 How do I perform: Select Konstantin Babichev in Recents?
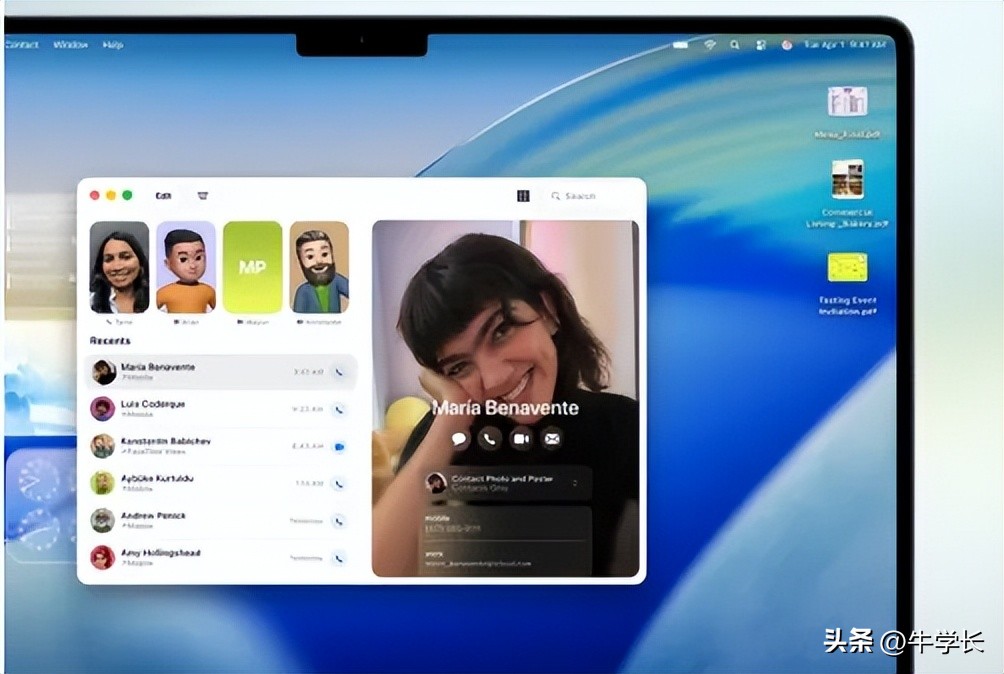click(200, 445)
